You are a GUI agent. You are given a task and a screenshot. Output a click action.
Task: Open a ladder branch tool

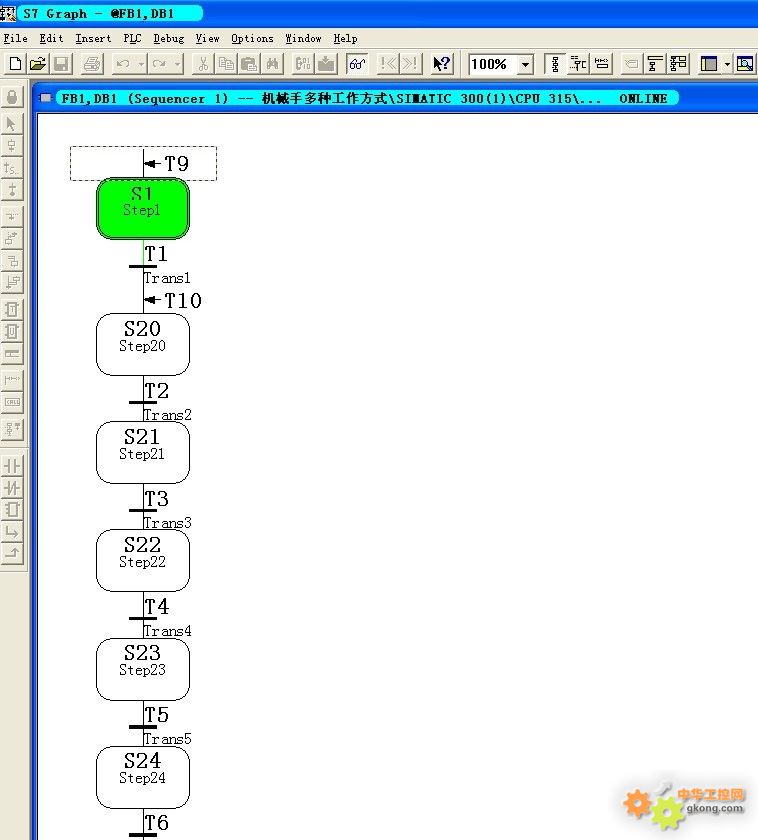pyautogui.click(x=12, y=532)
